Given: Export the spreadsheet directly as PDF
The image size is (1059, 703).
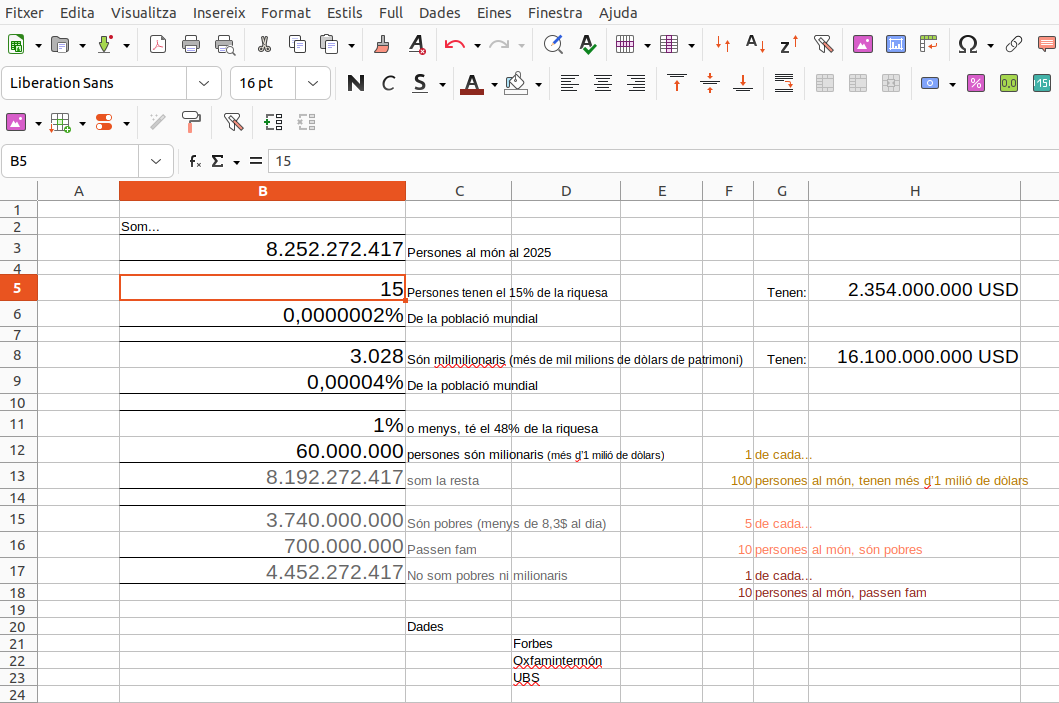Looking at the screenshot, I should click(x=158, y=45).
